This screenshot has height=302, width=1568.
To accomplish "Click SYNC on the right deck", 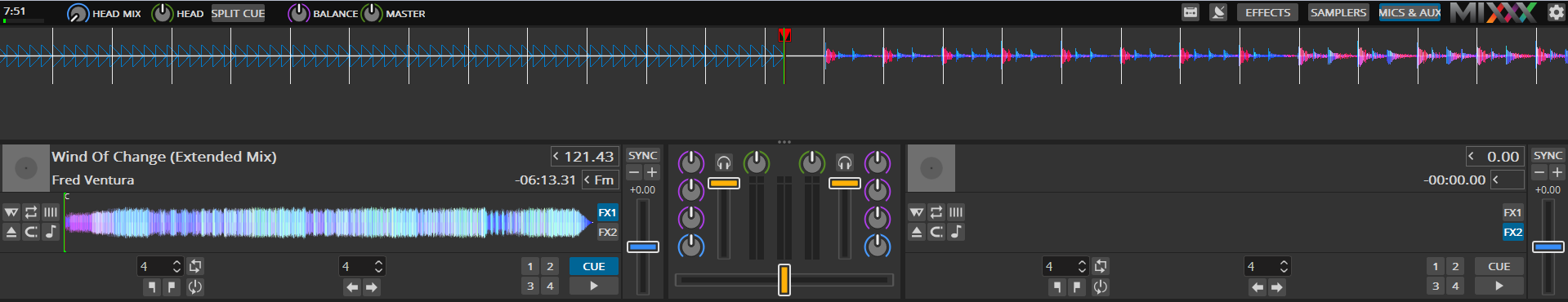I will pyautogui.click(x=1548, y=155).
